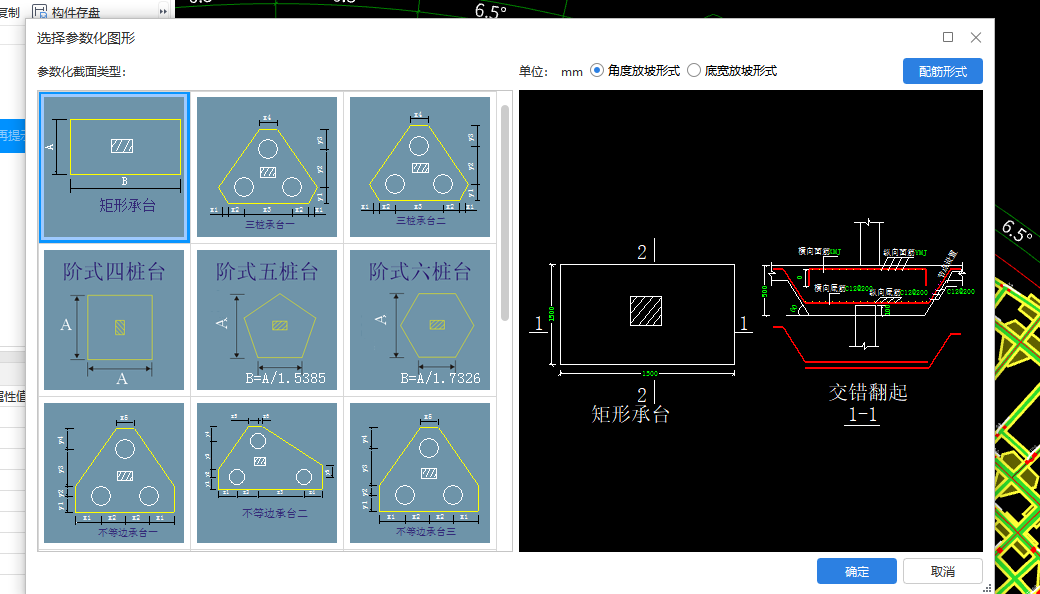This screenshot has width=1040, height=594.
Task: Select the 不等边承台二 thumbnail
Action: tap(267, 473)
